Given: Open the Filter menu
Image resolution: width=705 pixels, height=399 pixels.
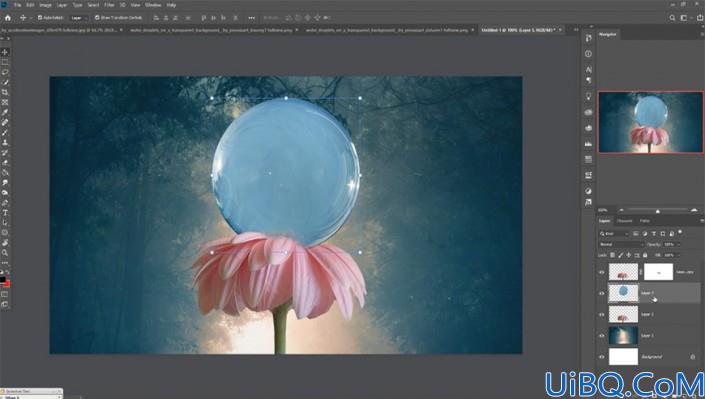Looking at the screenshot, I should click(109, 5).
